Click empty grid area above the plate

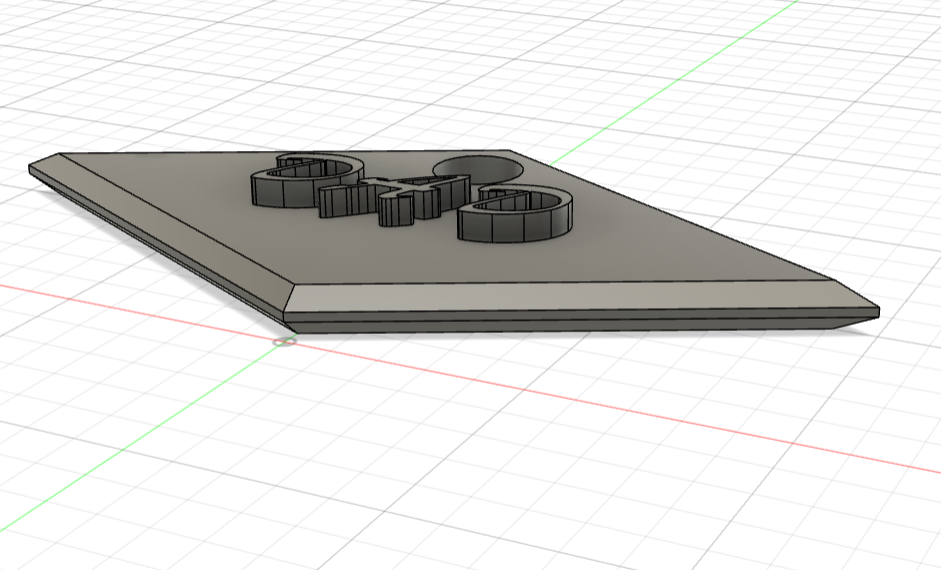pyautogui.click(x=360, y=72)
